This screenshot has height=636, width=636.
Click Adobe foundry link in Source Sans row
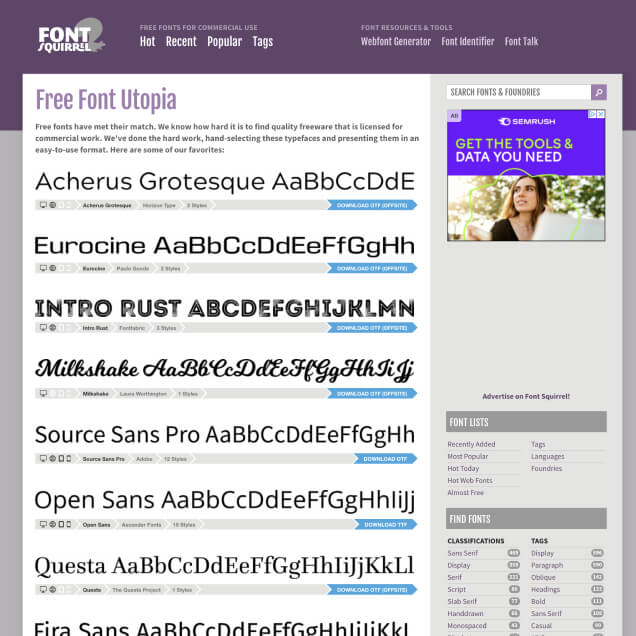[144, 459]
